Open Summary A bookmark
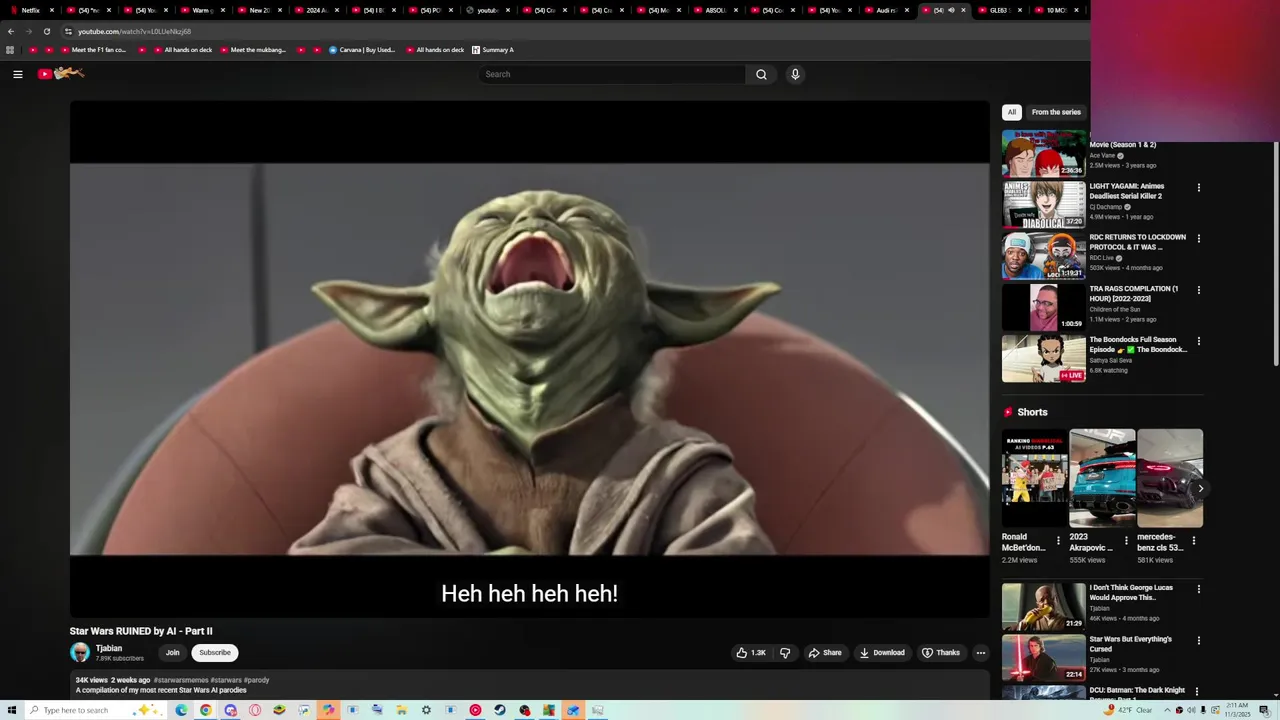1280x720 pixels. (492, 50)
